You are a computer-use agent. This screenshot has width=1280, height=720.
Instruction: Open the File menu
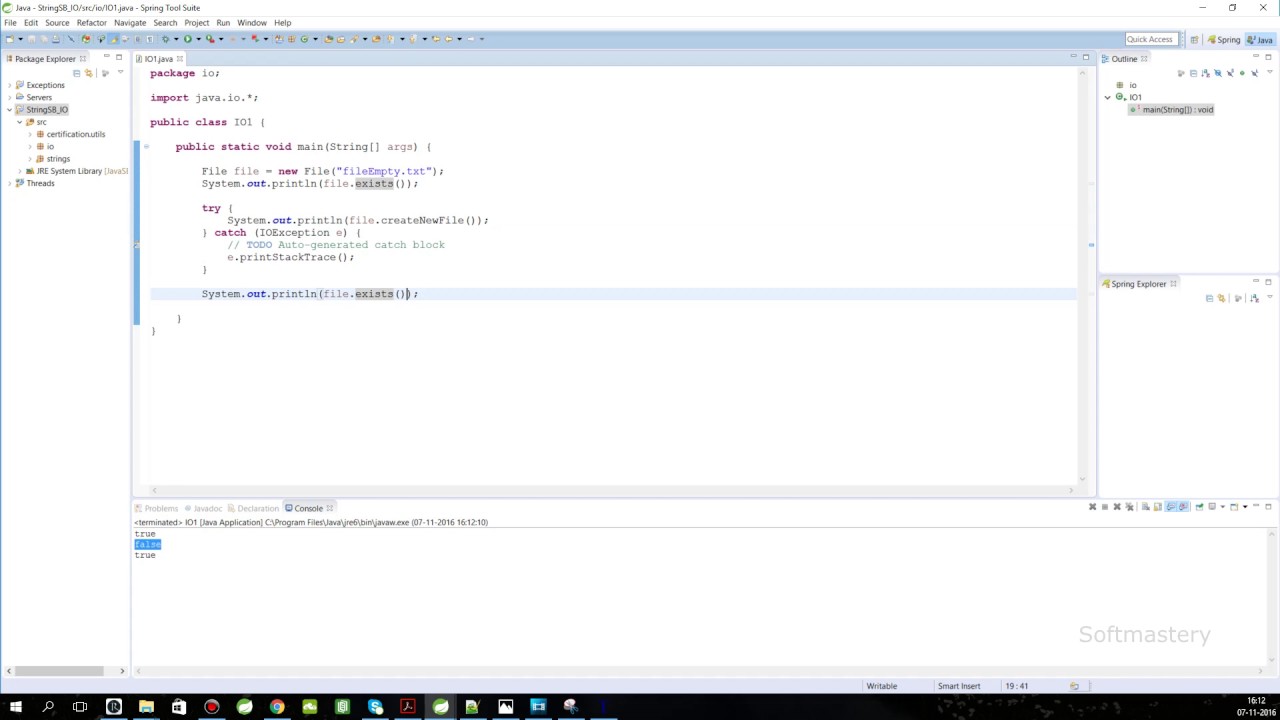[10, 22]
